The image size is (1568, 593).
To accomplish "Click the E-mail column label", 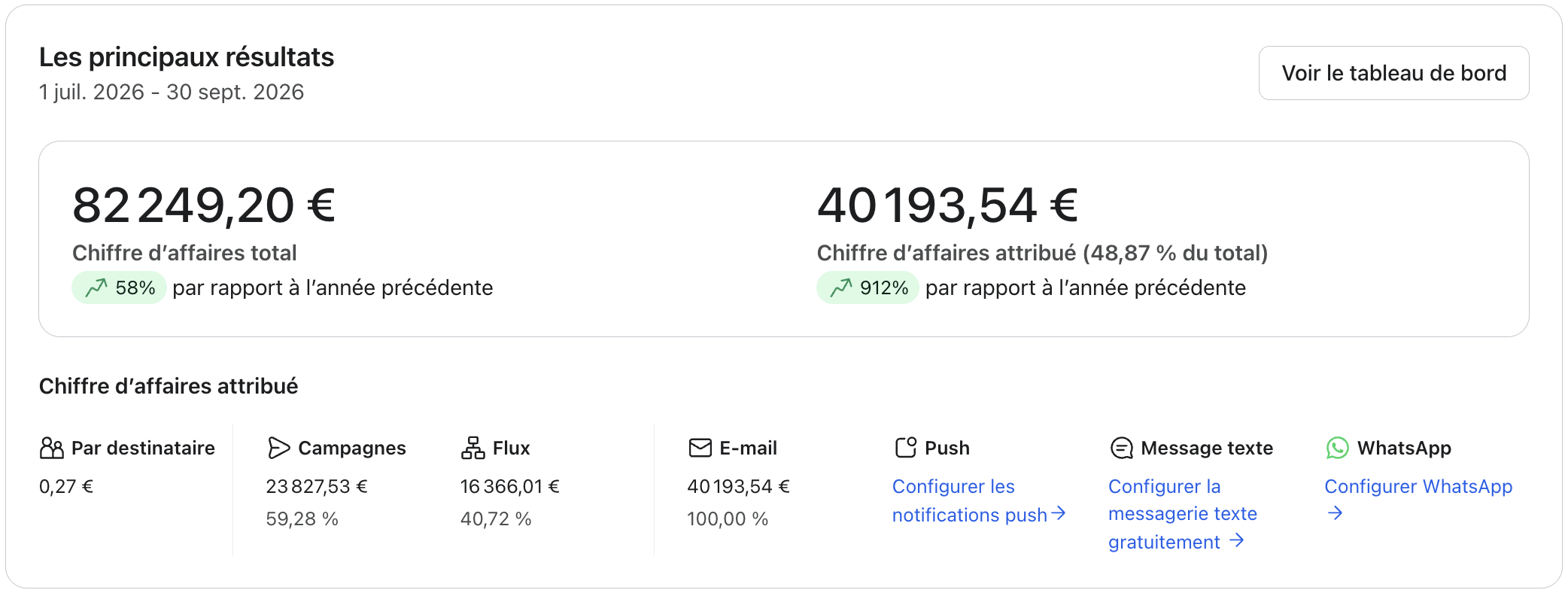I will pos(748,449).
